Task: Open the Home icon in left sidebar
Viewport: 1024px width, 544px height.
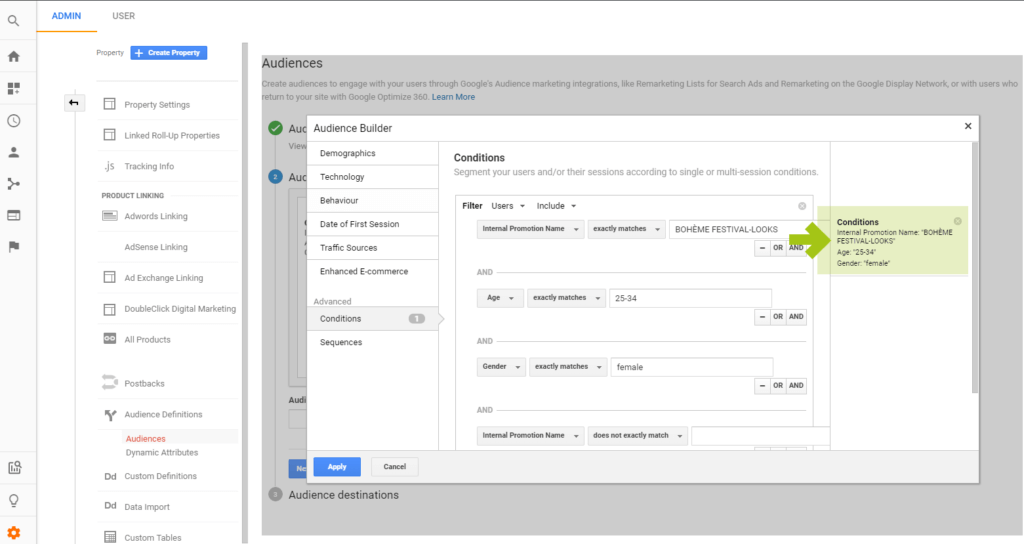Action: (14, 56)
